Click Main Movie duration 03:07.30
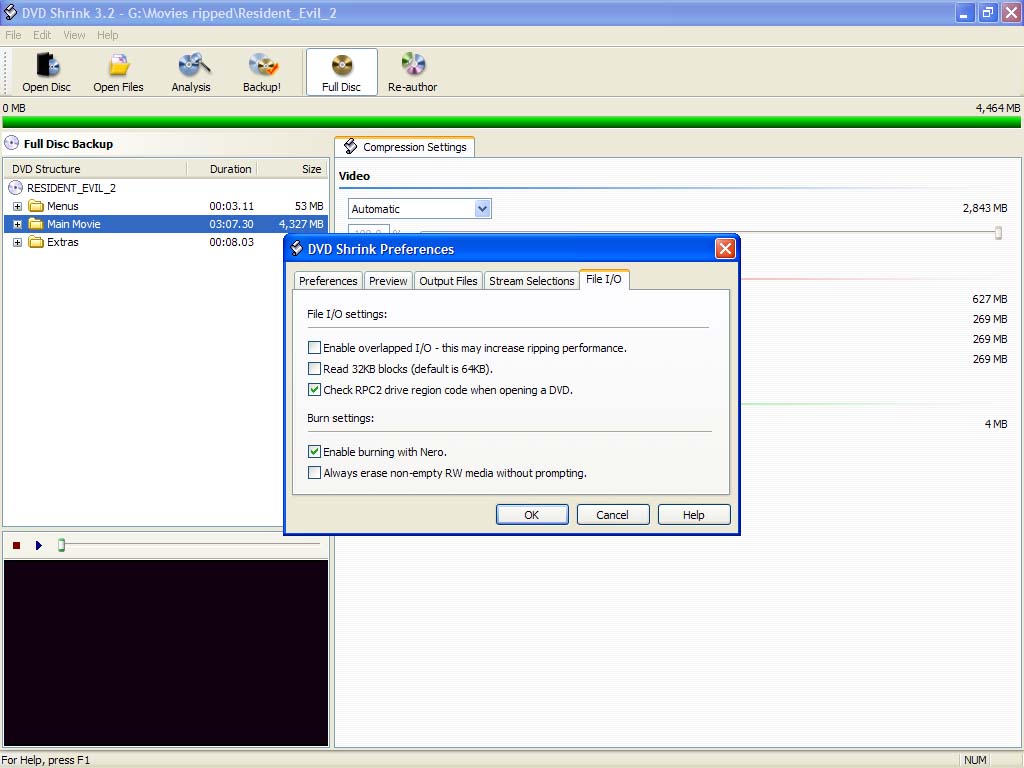This screenshot has height=768, width=1024. (231, 224)
